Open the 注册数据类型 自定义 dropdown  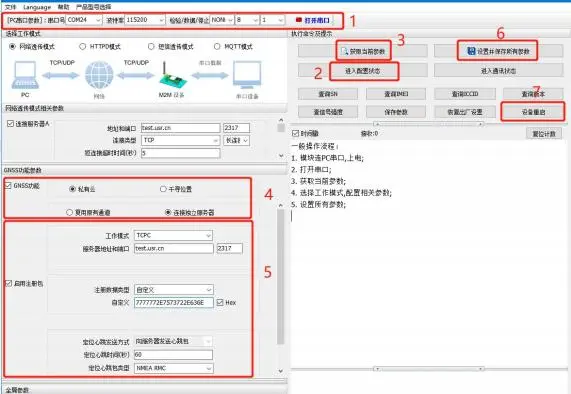tap(173, 290)
